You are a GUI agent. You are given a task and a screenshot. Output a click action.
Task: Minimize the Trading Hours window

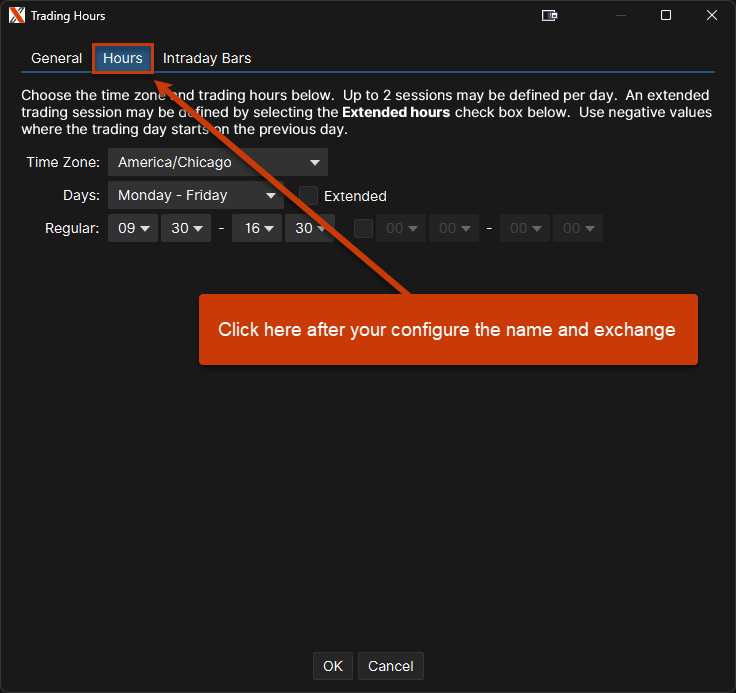pos(620,15)
